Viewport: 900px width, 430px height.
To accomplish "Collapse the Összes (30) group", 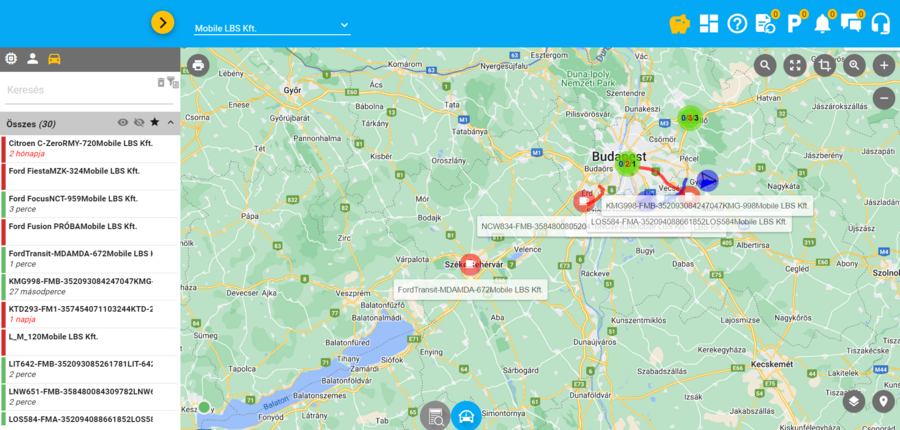I will [170, 122].
